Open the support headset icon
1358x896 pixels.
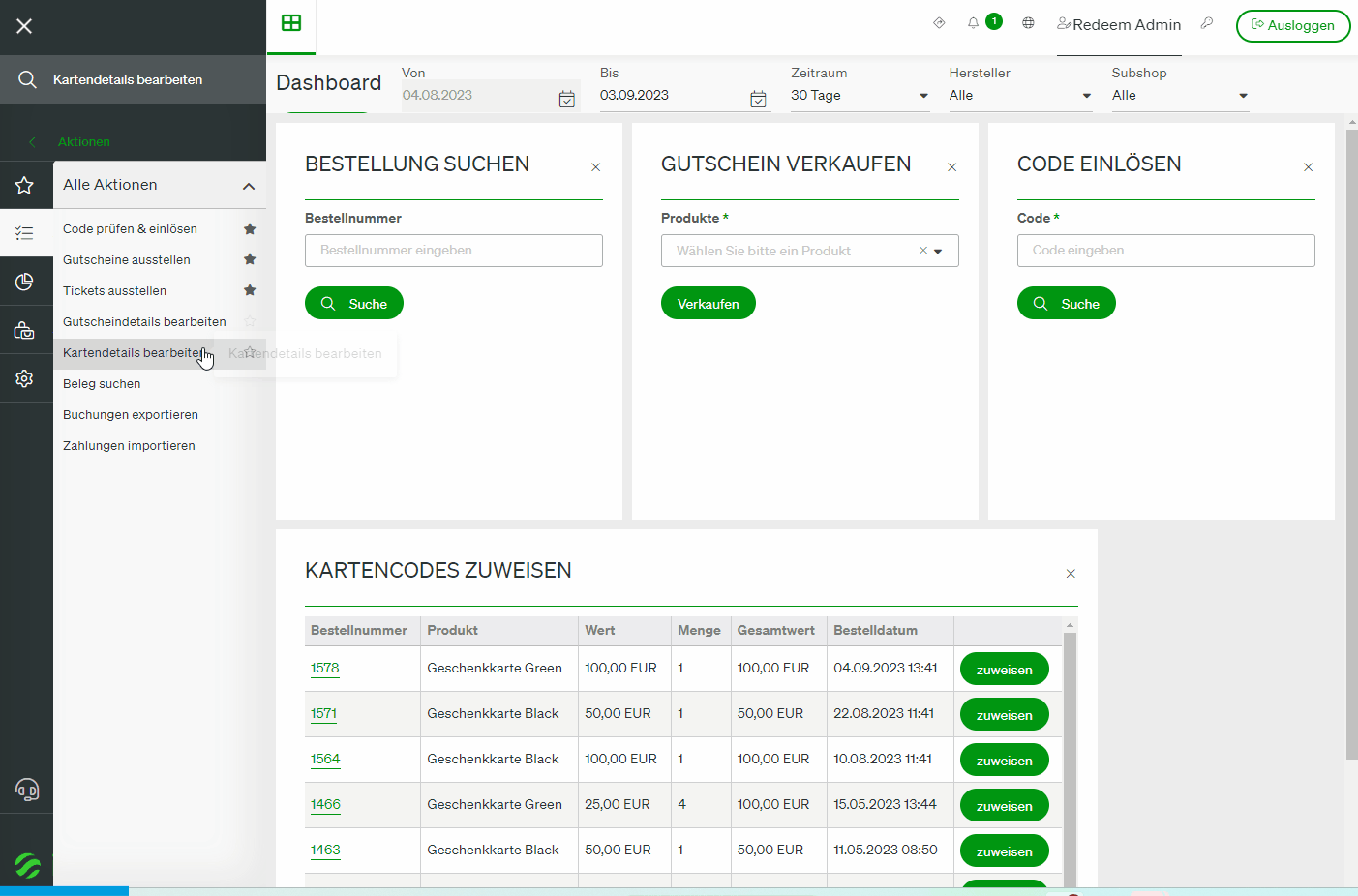tap(27, 790)
